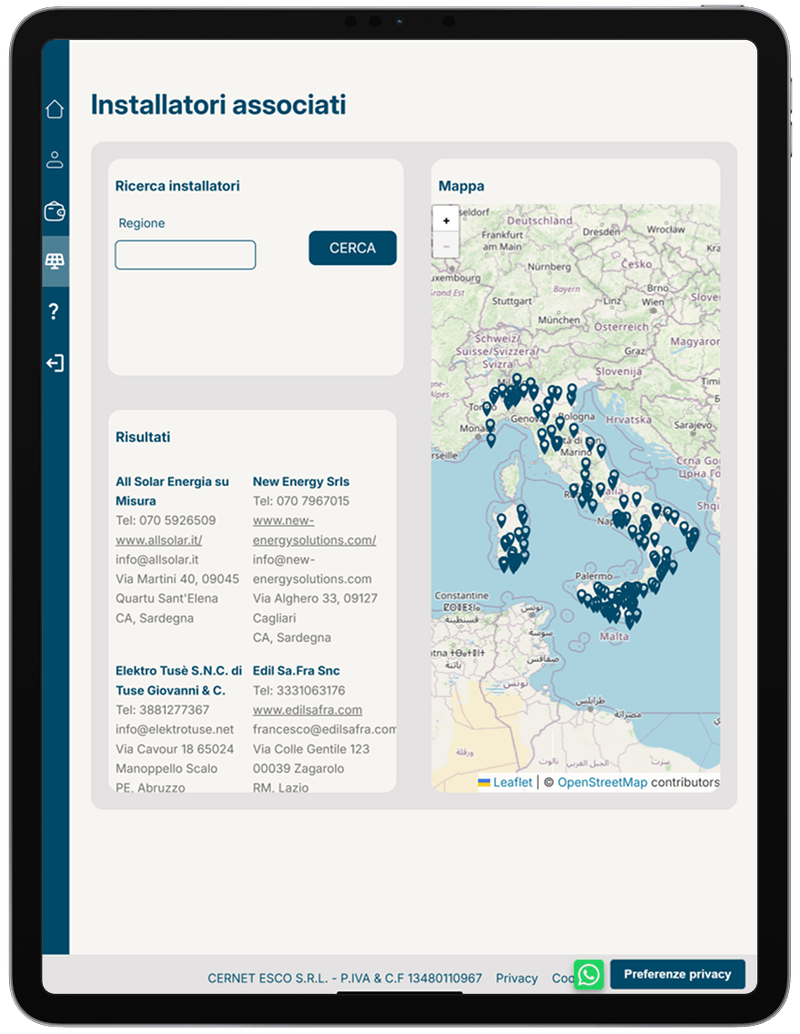The image size is (800, 1034).
Task: Open the question mark help icon
Action: point(55,312)
